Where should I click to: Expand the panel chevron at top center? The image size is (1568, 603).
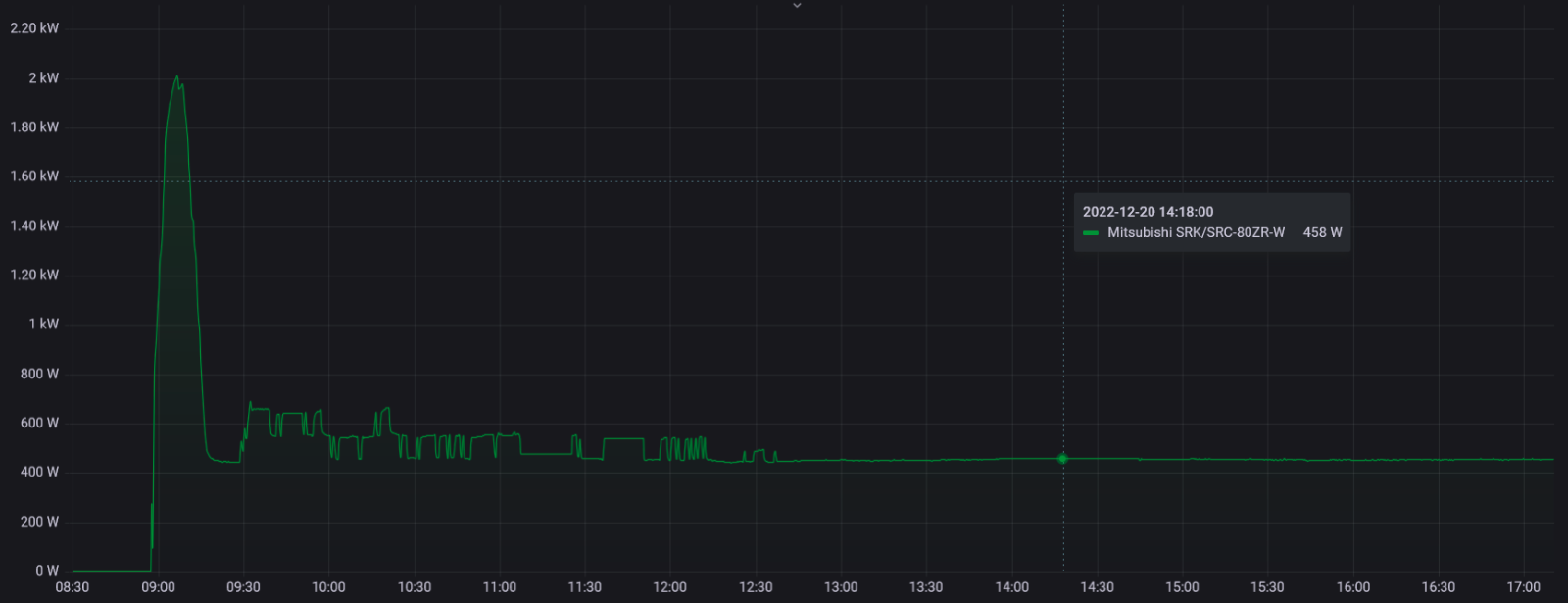(x=797, y=5)
